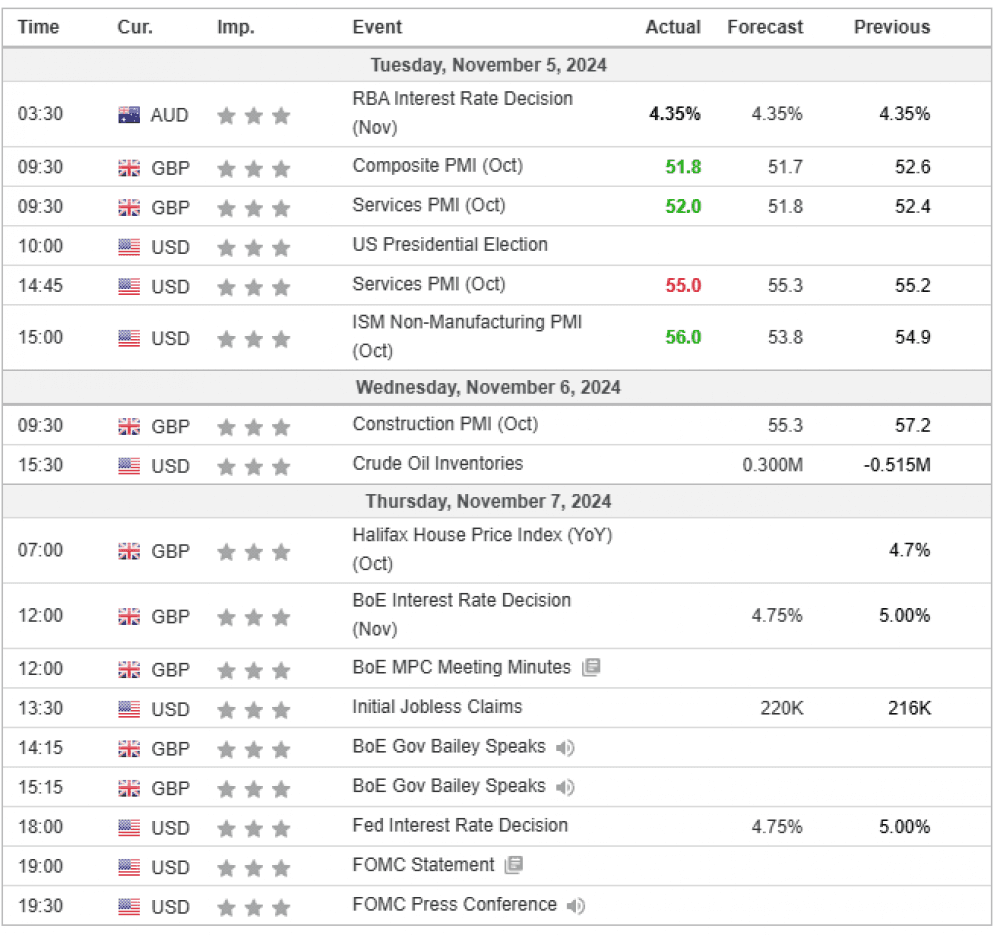Click the UK flag in the BoE Interest Rate Decision row
The image size is (1000, 935).
129,617
